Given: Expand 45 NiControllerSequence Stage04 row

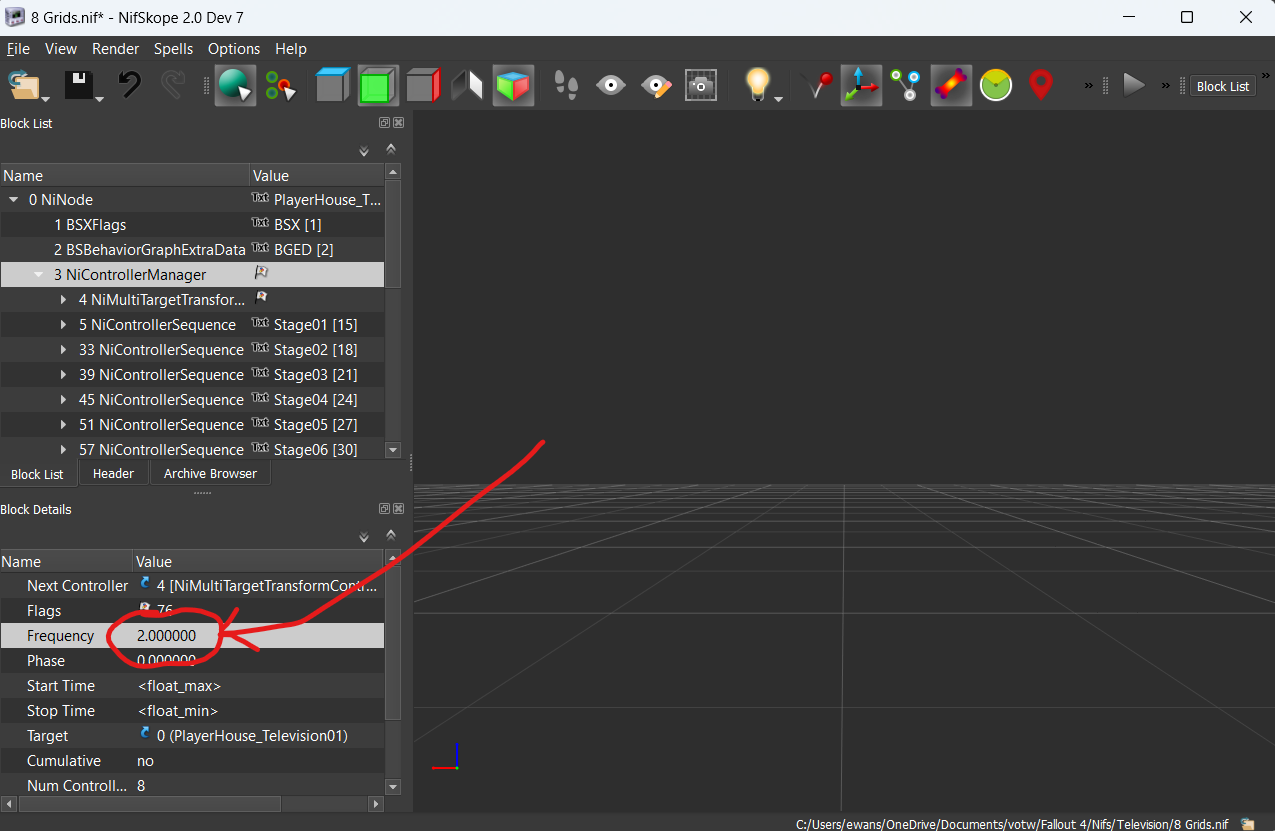Looking at the screenshot, I should (x=64, y=400).
